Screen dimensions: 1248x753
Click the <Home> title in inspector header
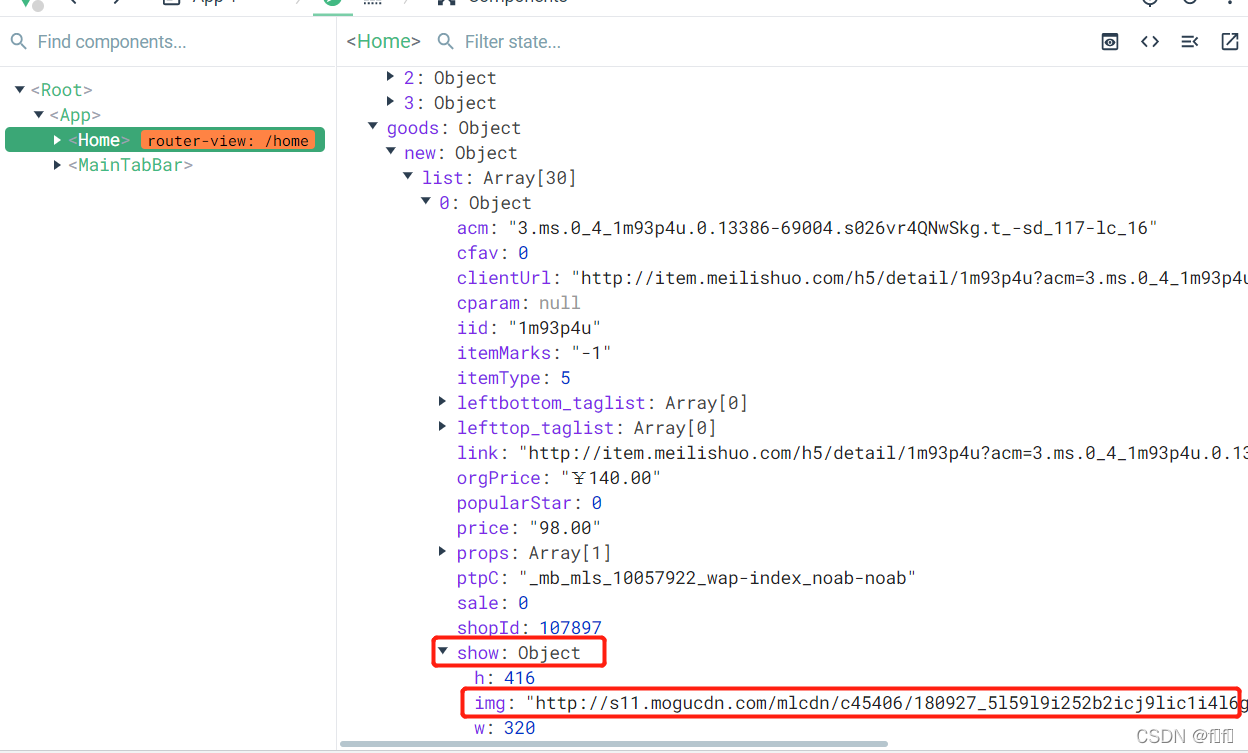tap(383, 41)
